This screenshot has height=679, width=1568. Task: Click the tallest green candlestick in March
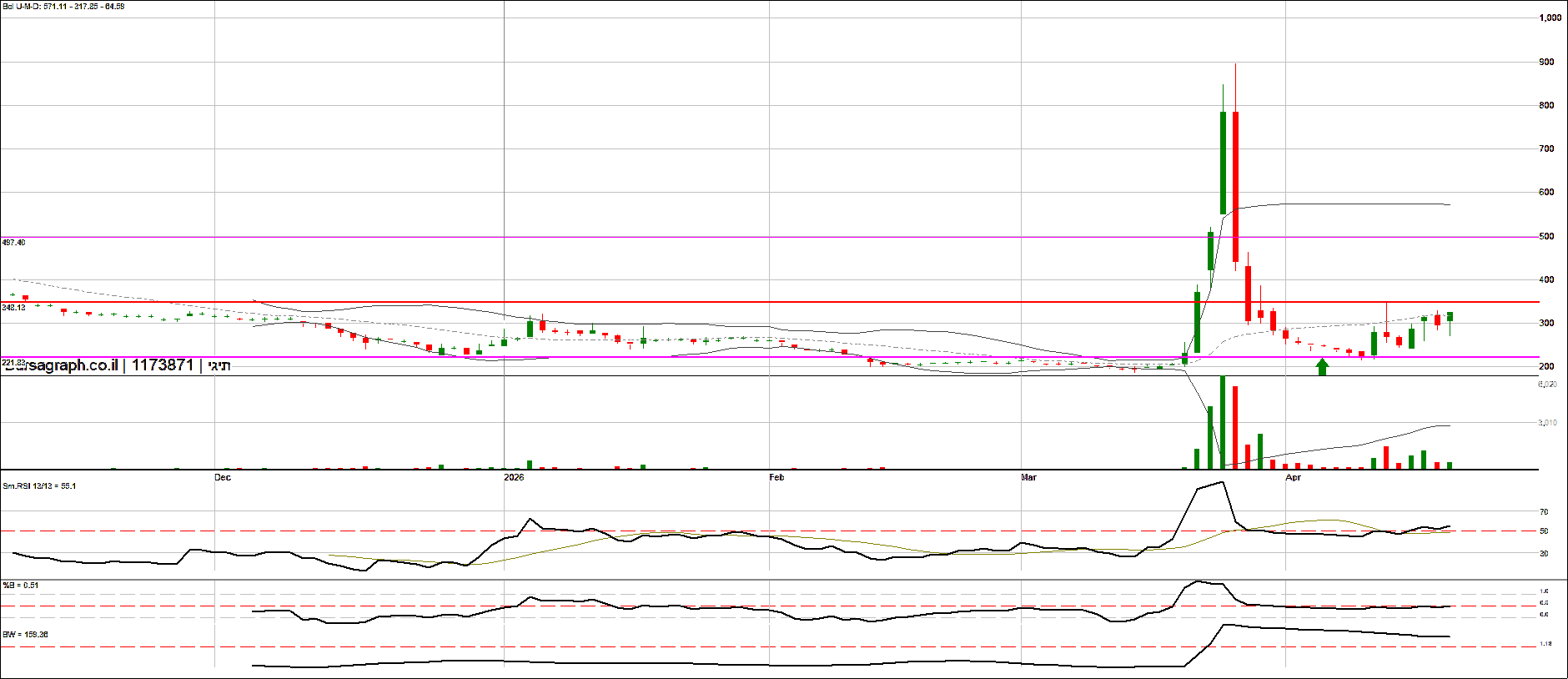(x=1223, y=163)
